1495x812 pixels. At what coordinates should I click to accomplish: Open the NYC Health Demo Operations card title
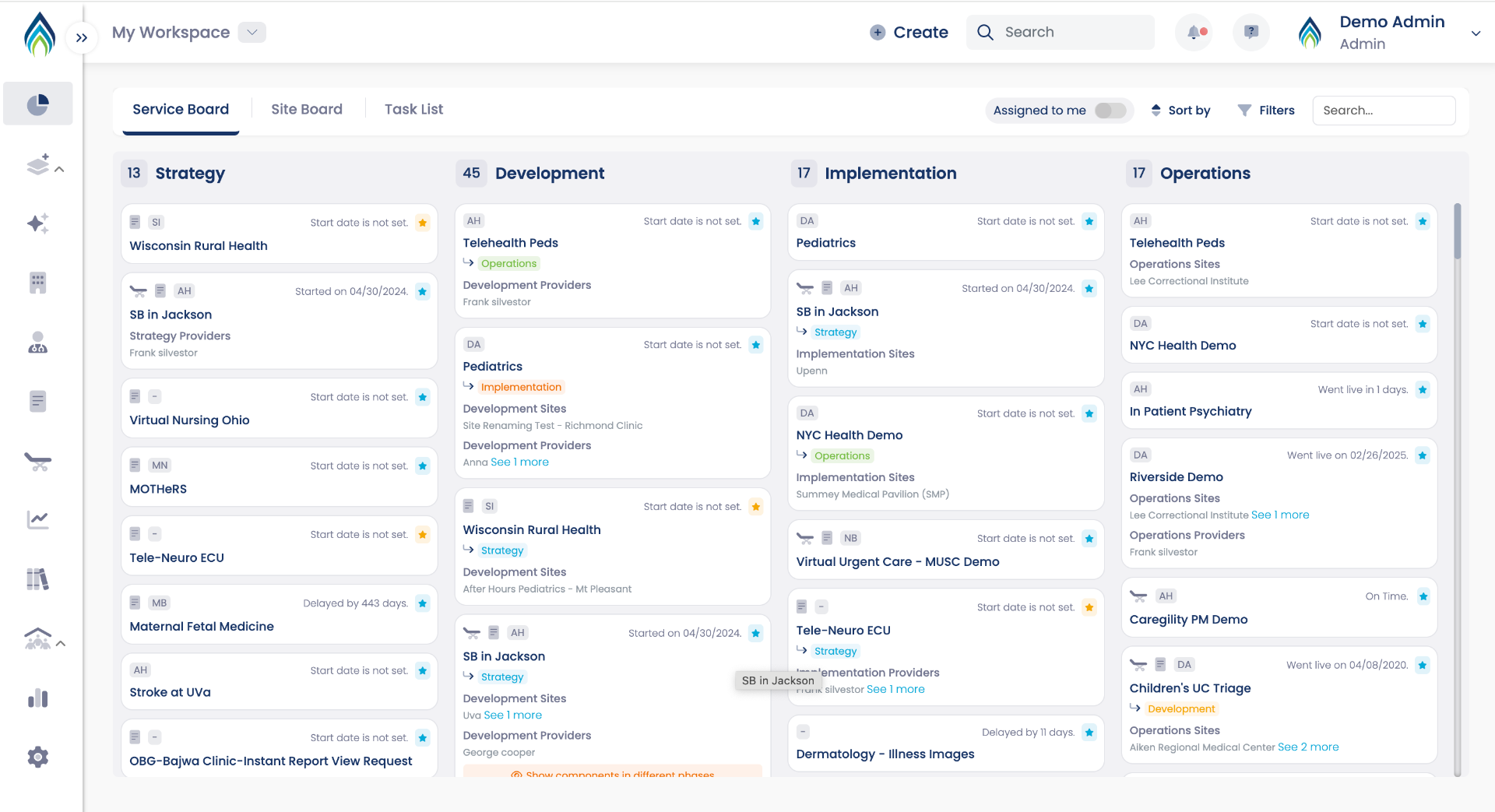[1183, 346]
